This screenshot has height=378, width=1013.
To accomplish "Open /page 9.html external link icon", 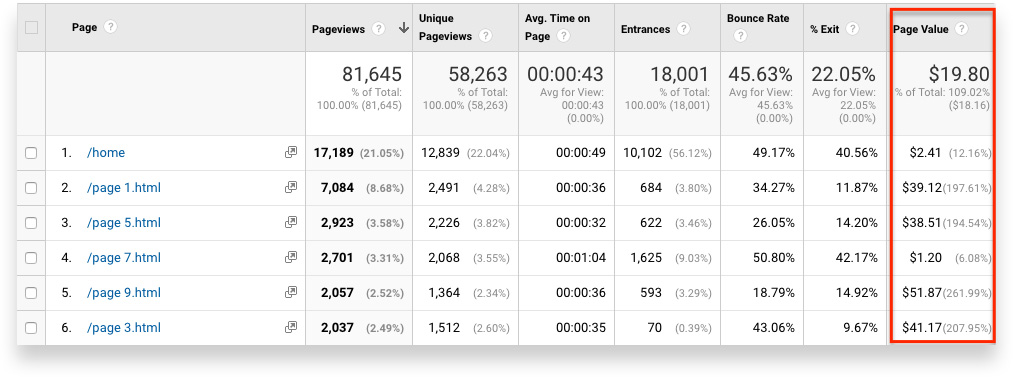I will pyautogui.click(x=291, y=292).
